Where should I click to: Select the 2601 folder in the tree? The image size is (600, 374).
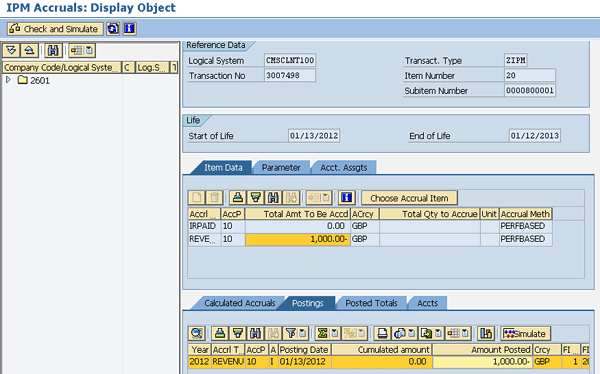click(34, 80)
